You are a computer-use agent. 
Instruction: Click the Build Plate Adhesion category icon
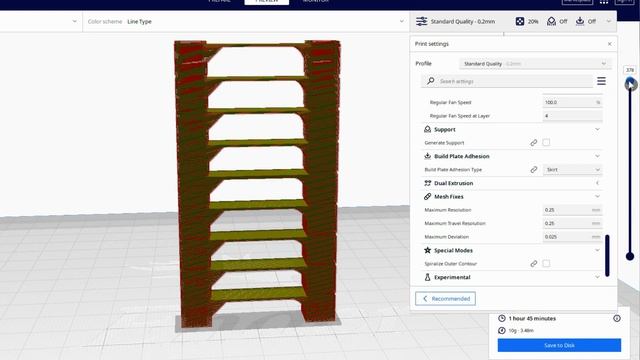pos(427,156)
